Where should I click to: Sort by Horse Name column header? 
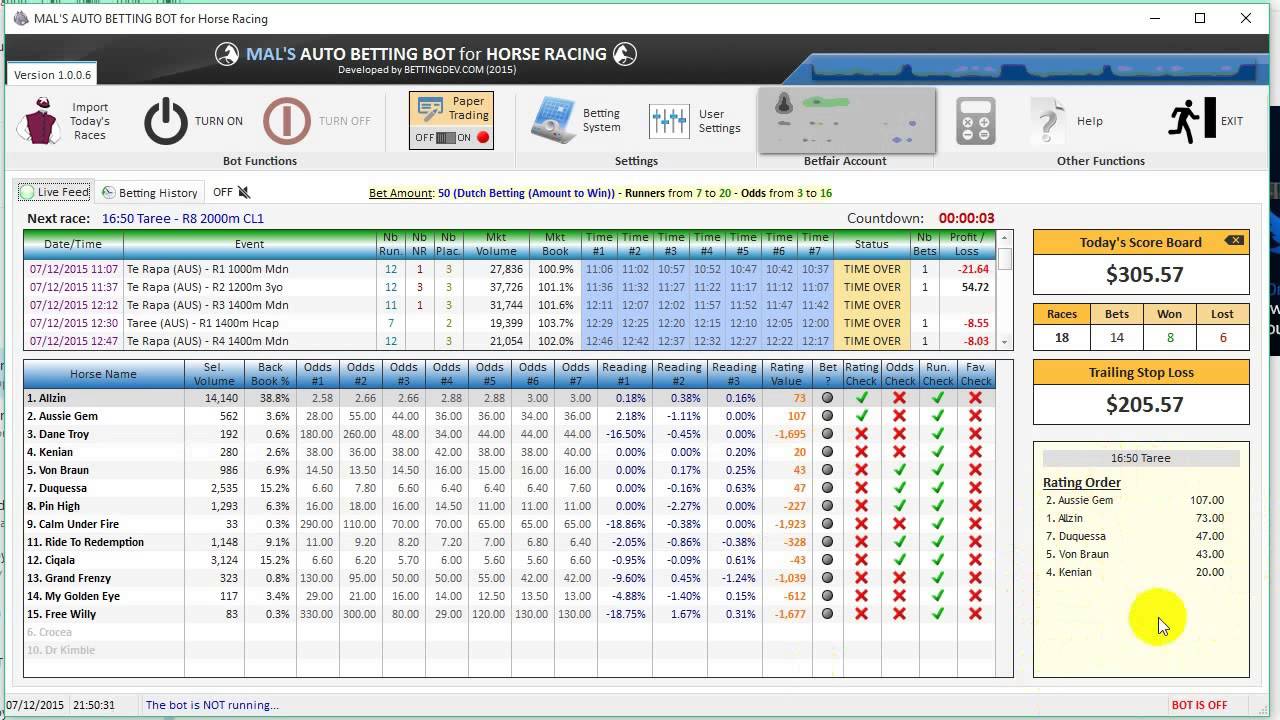pos(104,374)
